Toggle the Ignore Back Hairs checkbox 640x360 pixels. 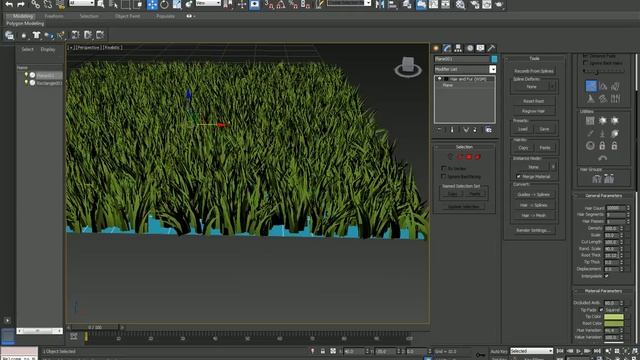(586, 63)
